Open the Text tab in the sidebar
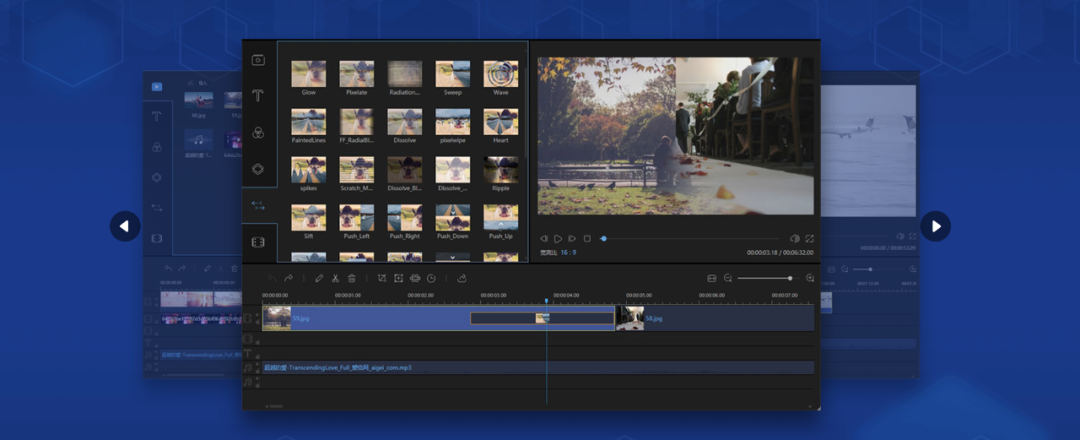Viewport: 1080px width, 440px height. click(x=258, y=96)
